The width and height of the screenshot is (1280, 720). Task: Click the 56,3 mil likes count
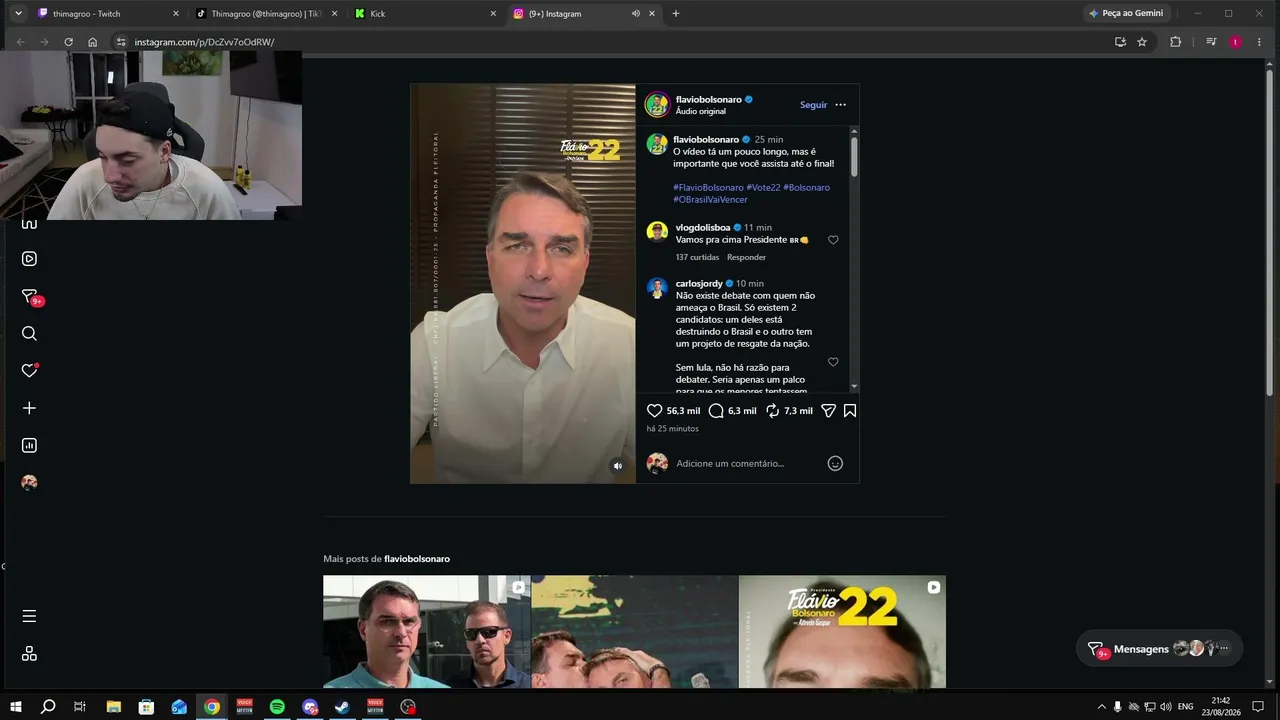[x=683, y=411]
